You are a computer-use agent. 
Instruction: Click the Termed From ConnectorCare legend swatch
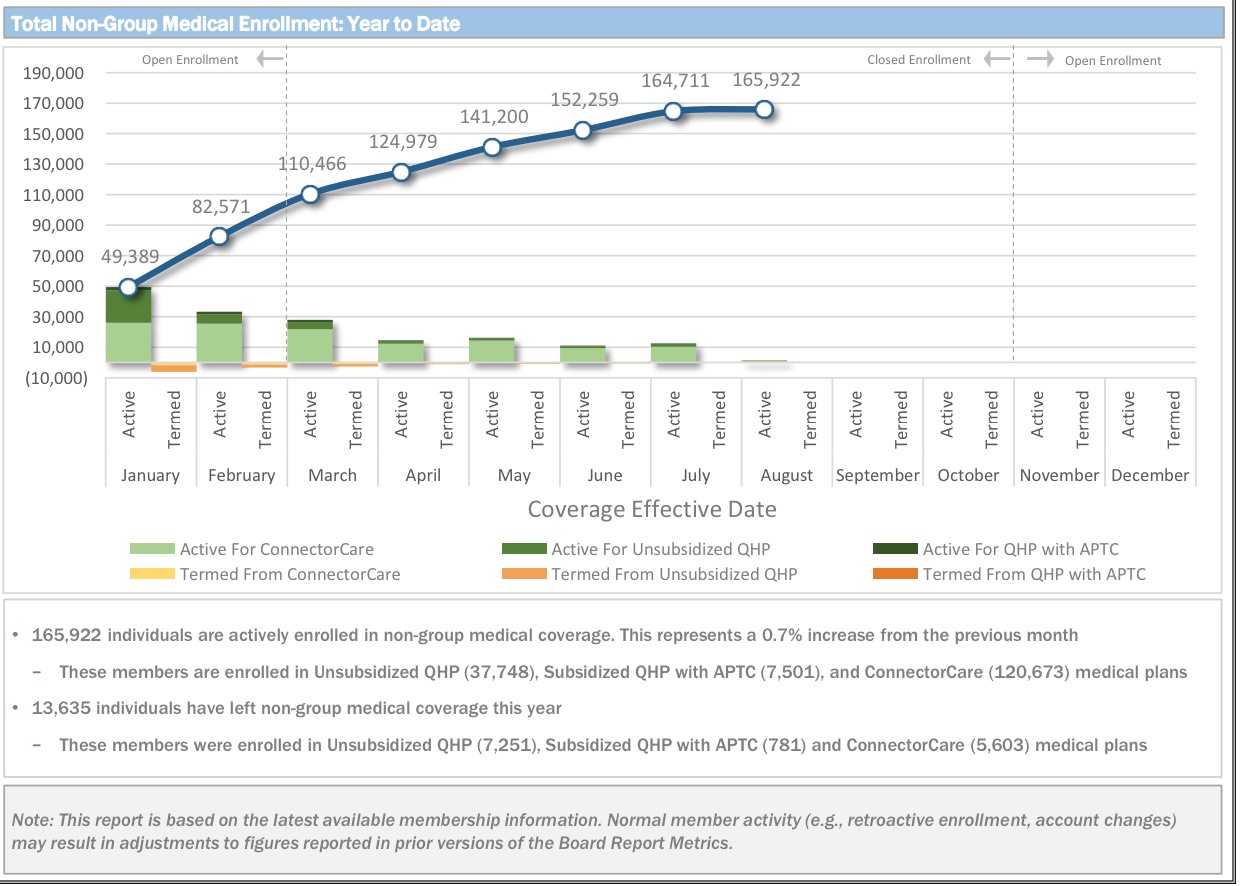(153, 574)
